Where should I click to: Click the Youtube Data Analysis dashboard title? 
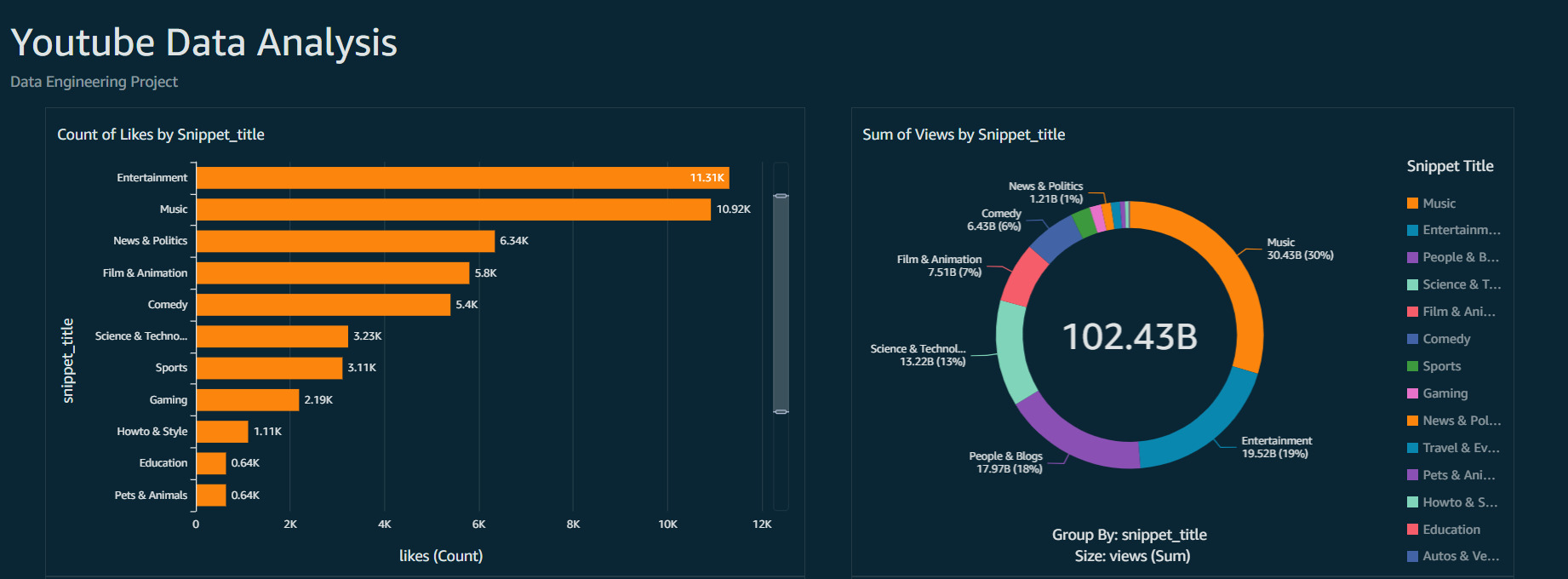[204, 43]
